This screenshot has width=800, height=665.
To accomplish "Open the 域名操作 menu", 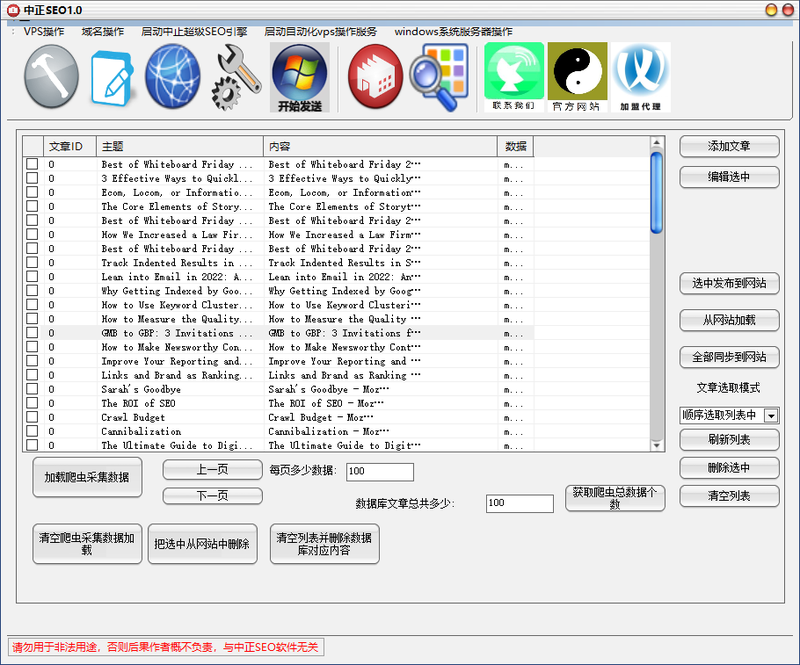I will point(103,32).
